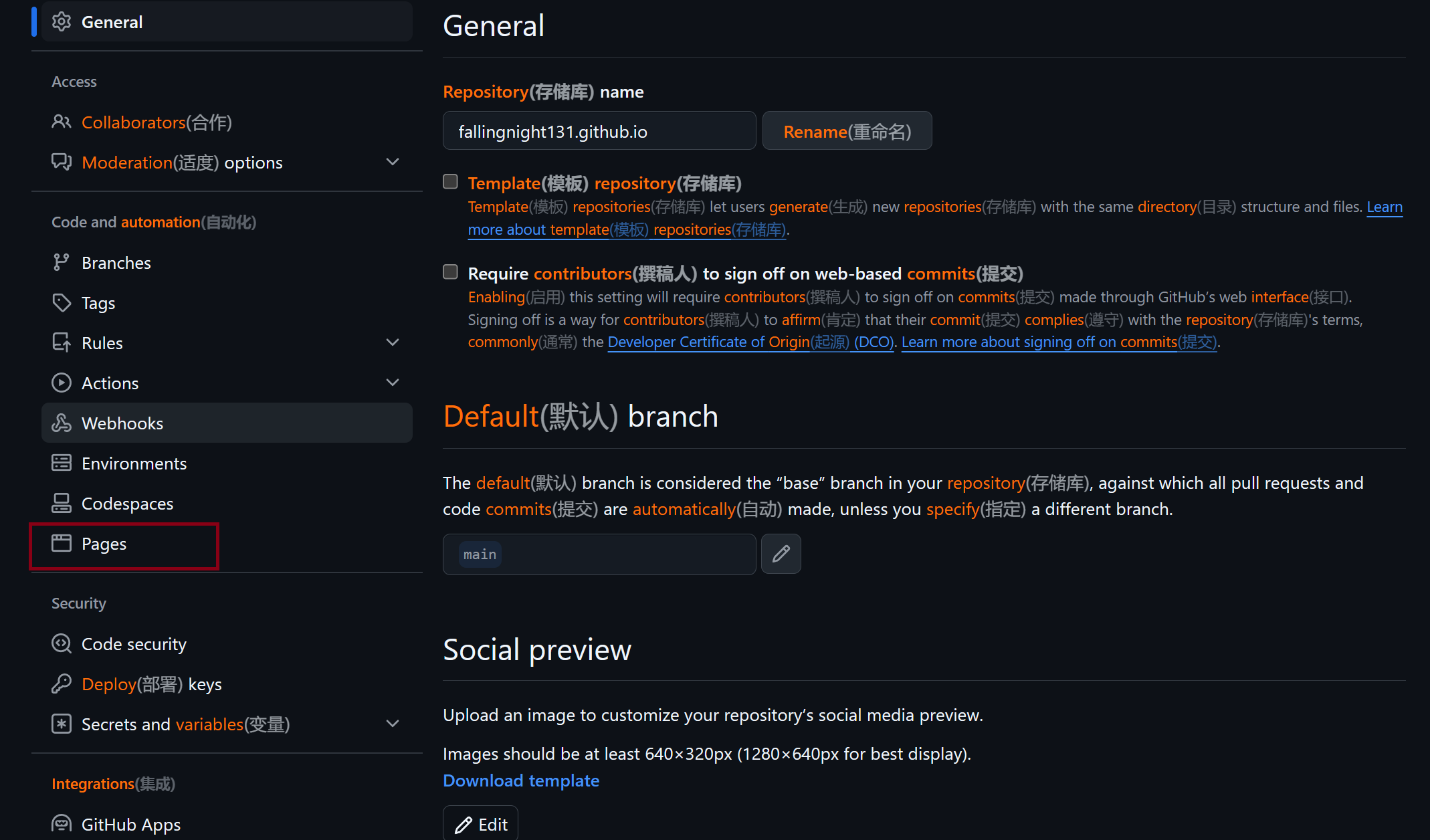This screenshot has height=840, width=1430.
Task: Open the Environments settings item
Action: coord(134,463)
